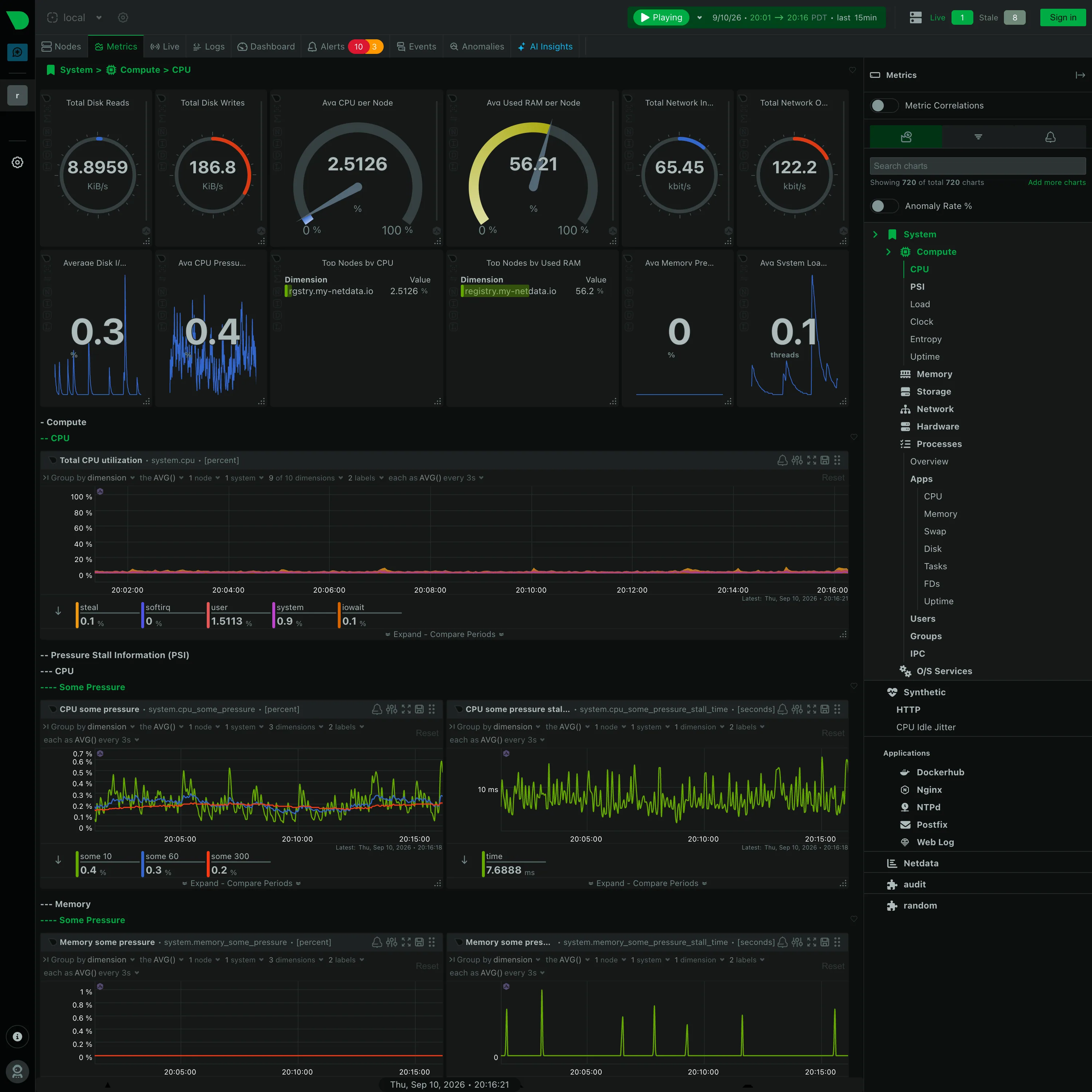Image resolution: width=1092 pixels, height=1092 pixels.
Task: Click Add more charts link
Action: click(x=1056, y=182)
